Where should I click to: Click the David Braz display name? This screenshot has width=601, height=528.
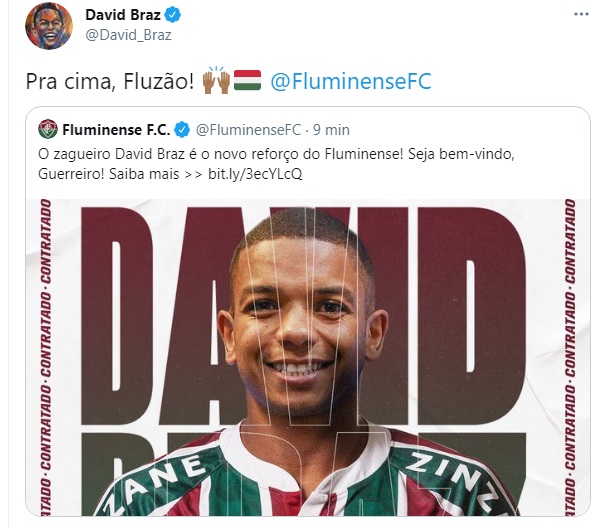point(123,15)
